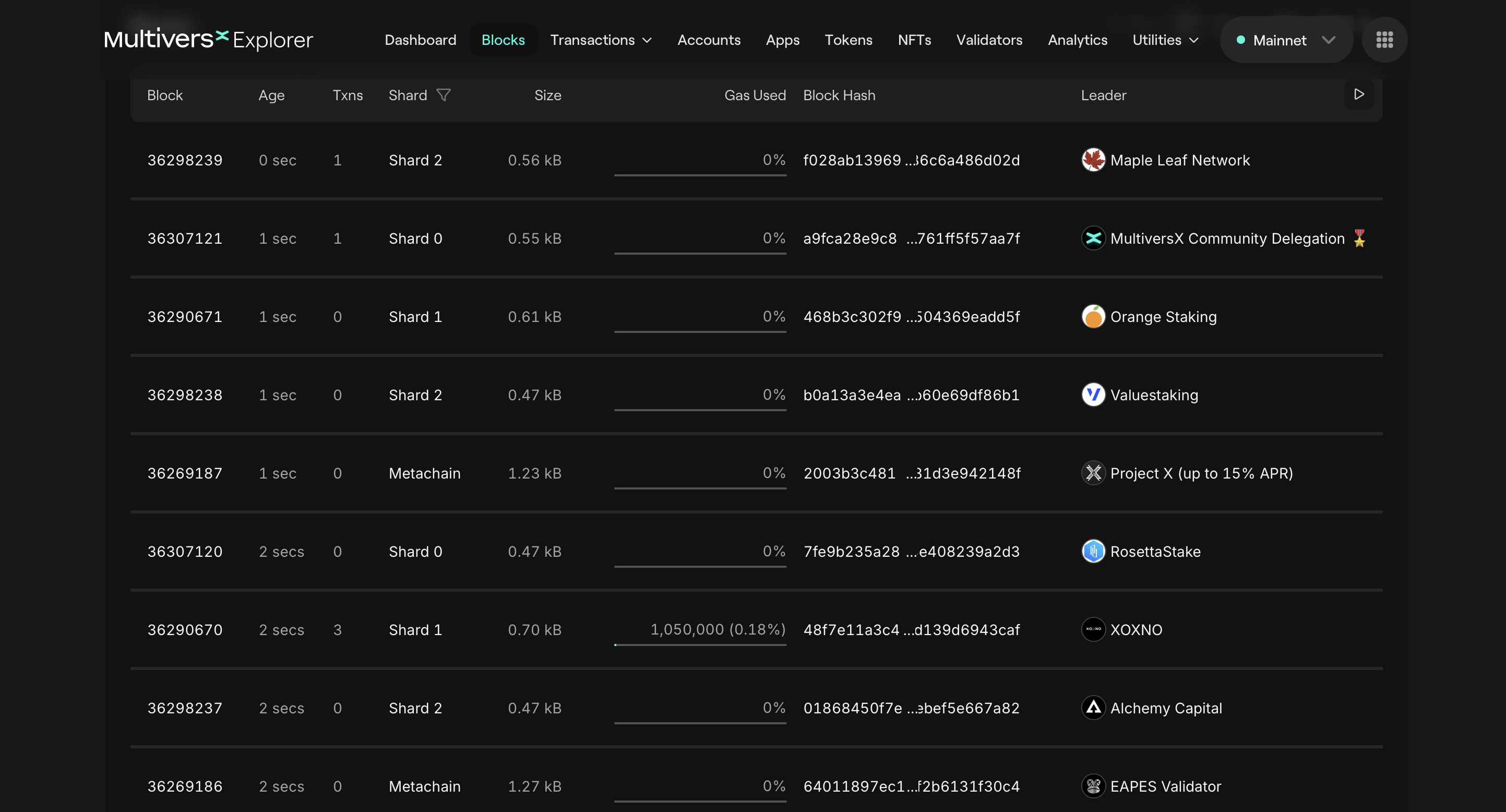Click the medal badge beside Community Delegation
Image resolution: width=1506 pixels, height=812 pixels.
[x=1359, y=238]
